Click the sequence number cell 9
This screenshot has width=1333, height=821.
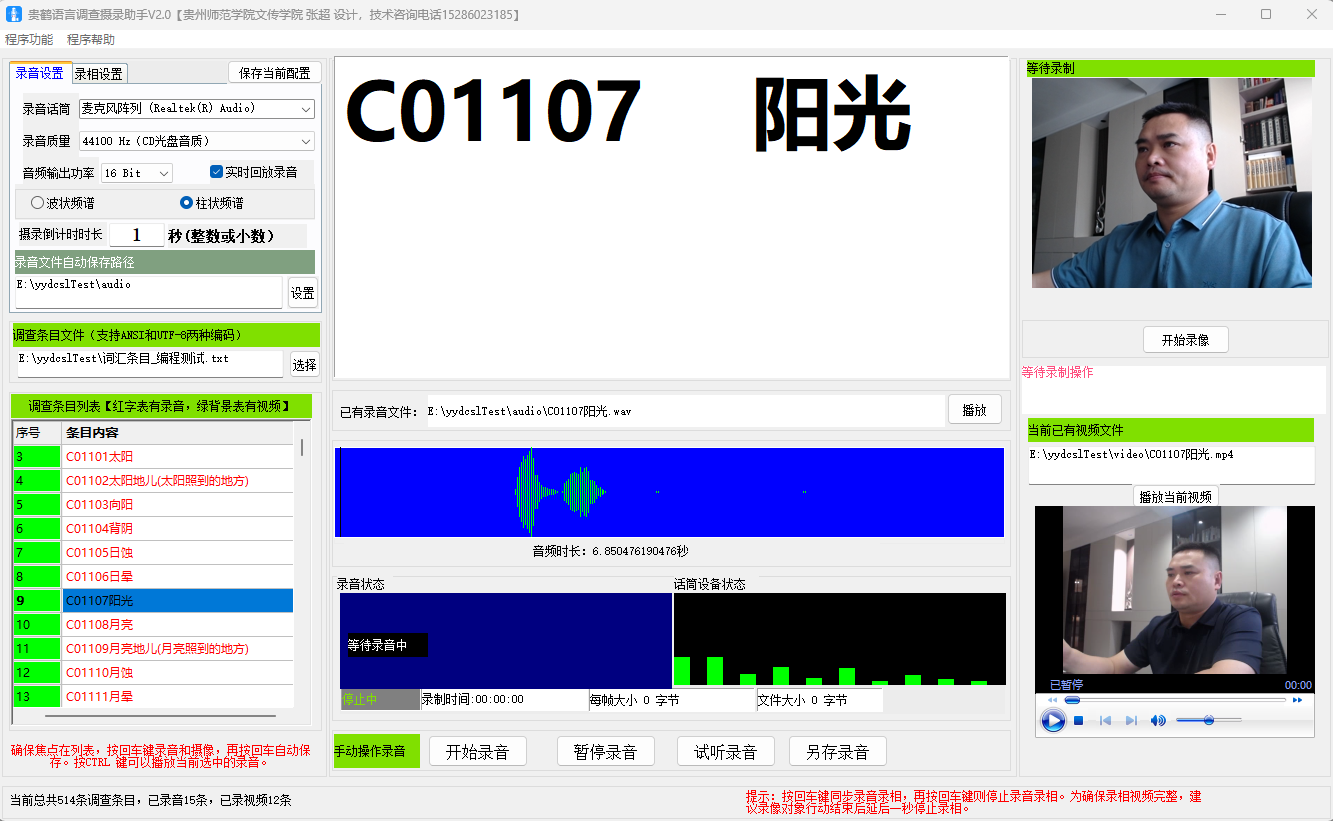tap(37, 601)
